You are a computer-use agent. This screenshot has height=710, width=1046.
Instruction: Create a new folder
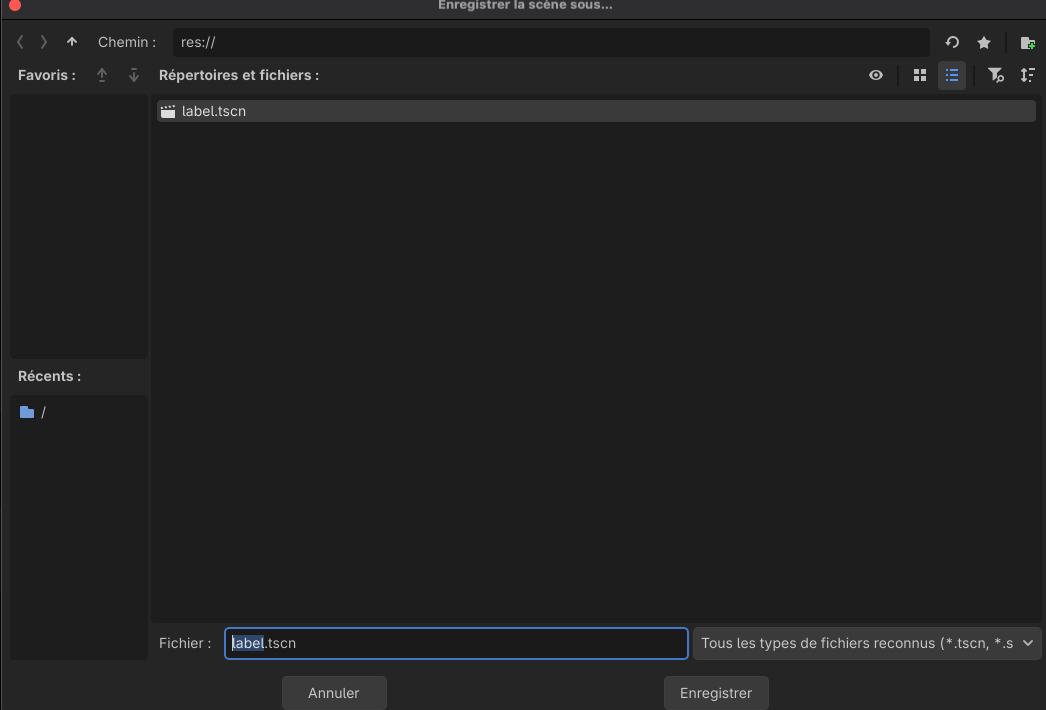1028,43
